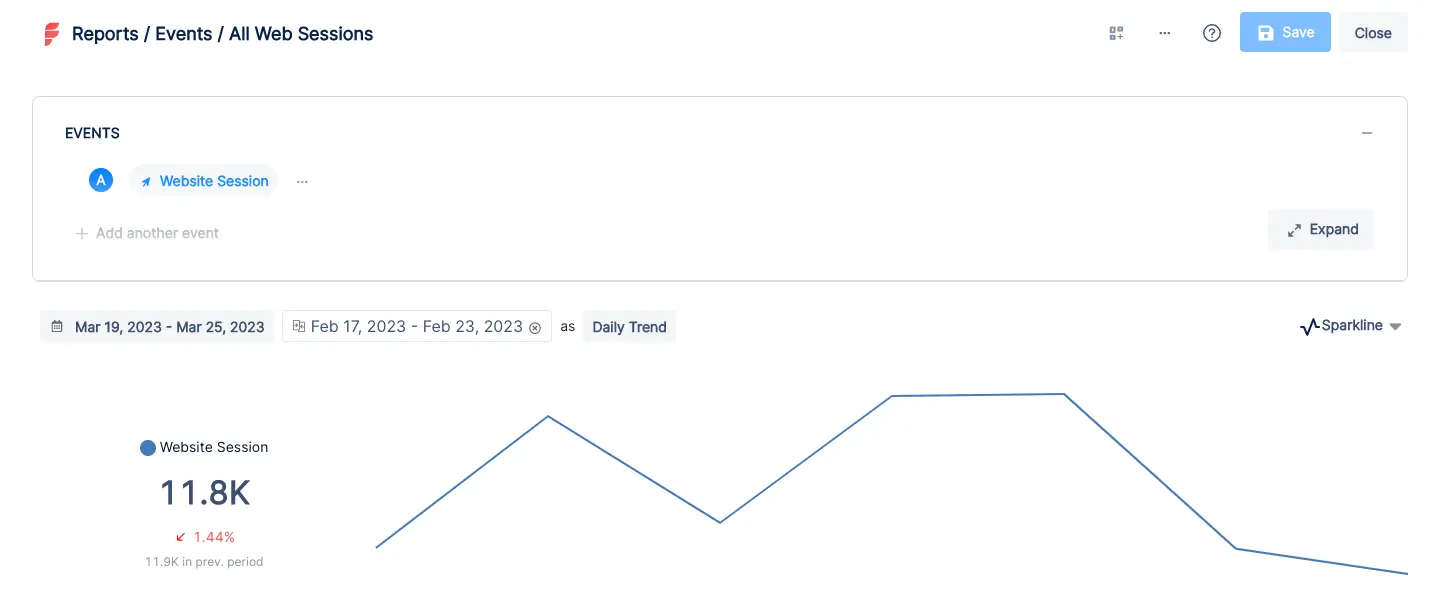Collapse the EVENTS panel
The height and width of the screenshot is (614, 1440).
coord(1367,132)
